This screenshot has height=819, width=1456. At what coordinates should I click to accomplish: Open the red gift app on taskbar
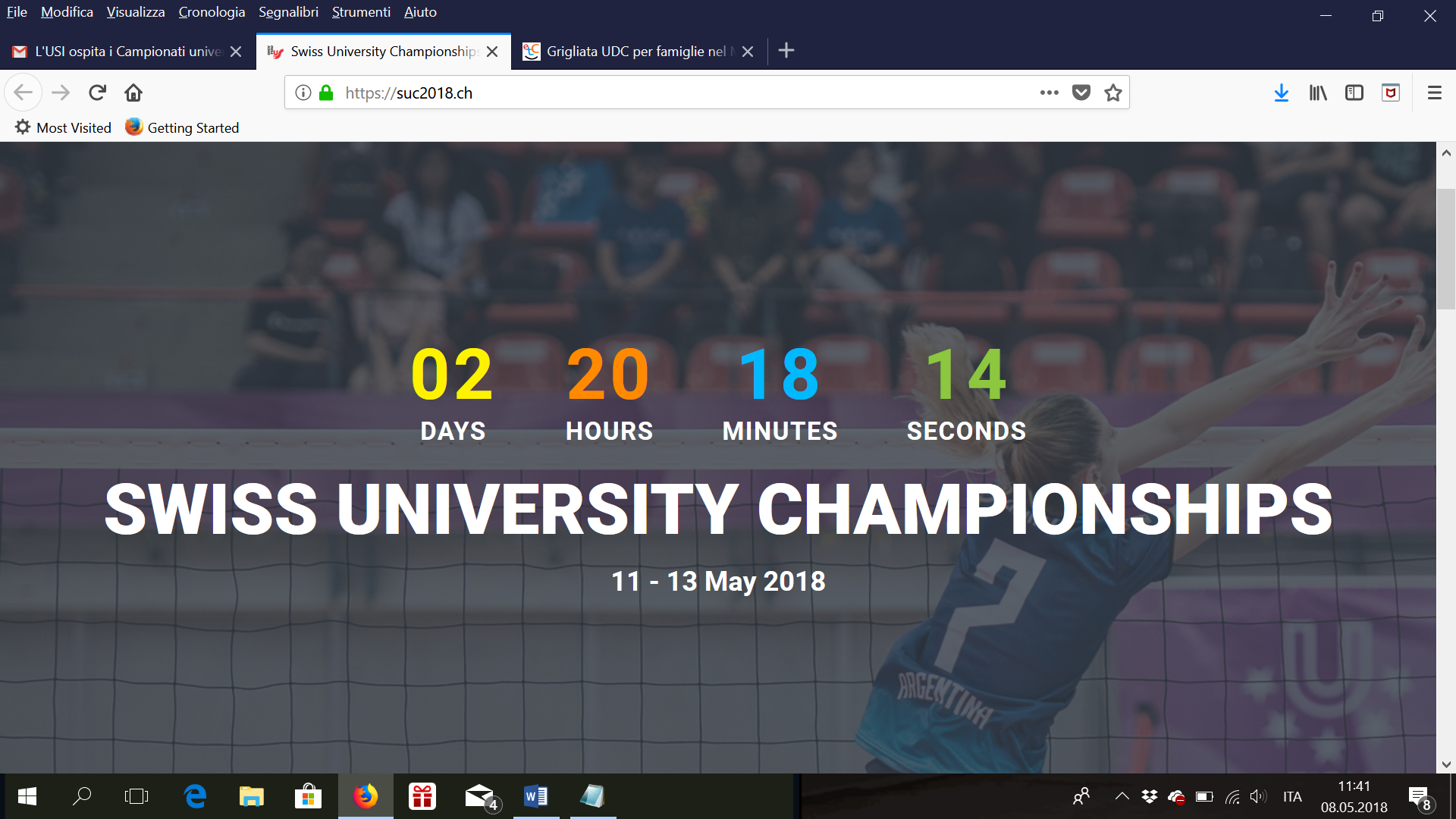(422, 796)
